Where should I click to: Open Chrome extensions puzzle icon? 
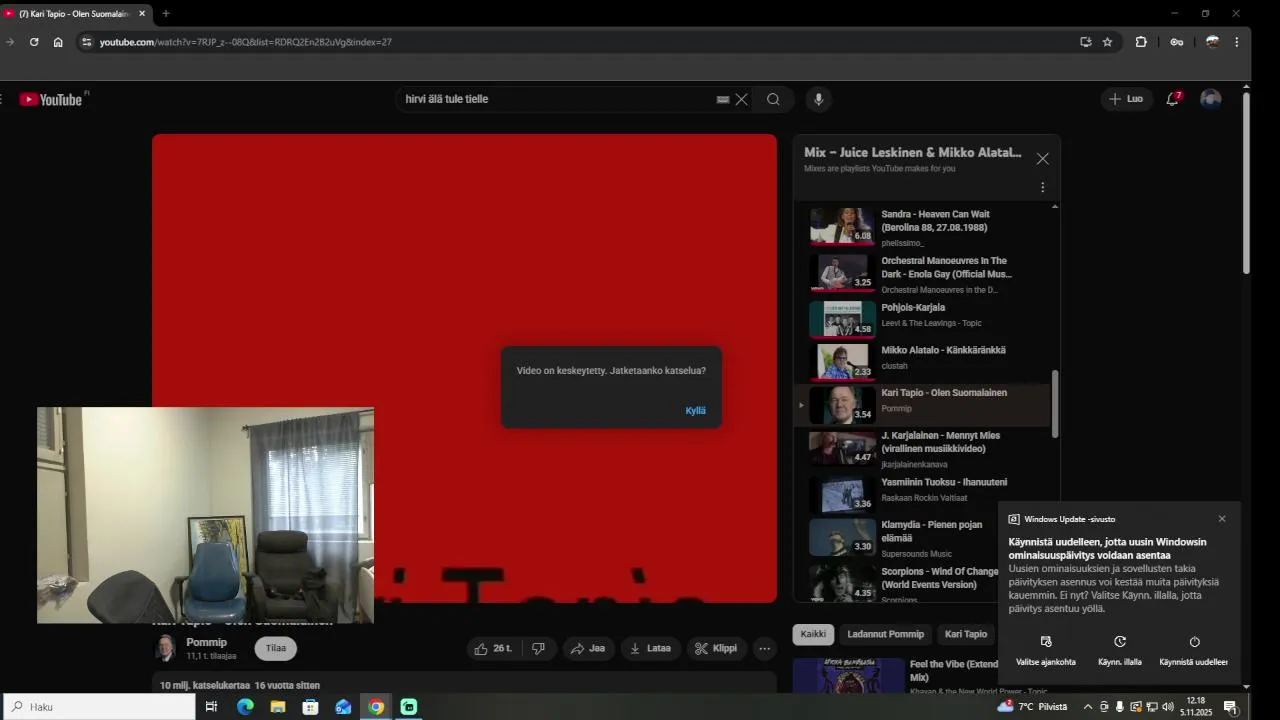click(x=1141, y=42)
